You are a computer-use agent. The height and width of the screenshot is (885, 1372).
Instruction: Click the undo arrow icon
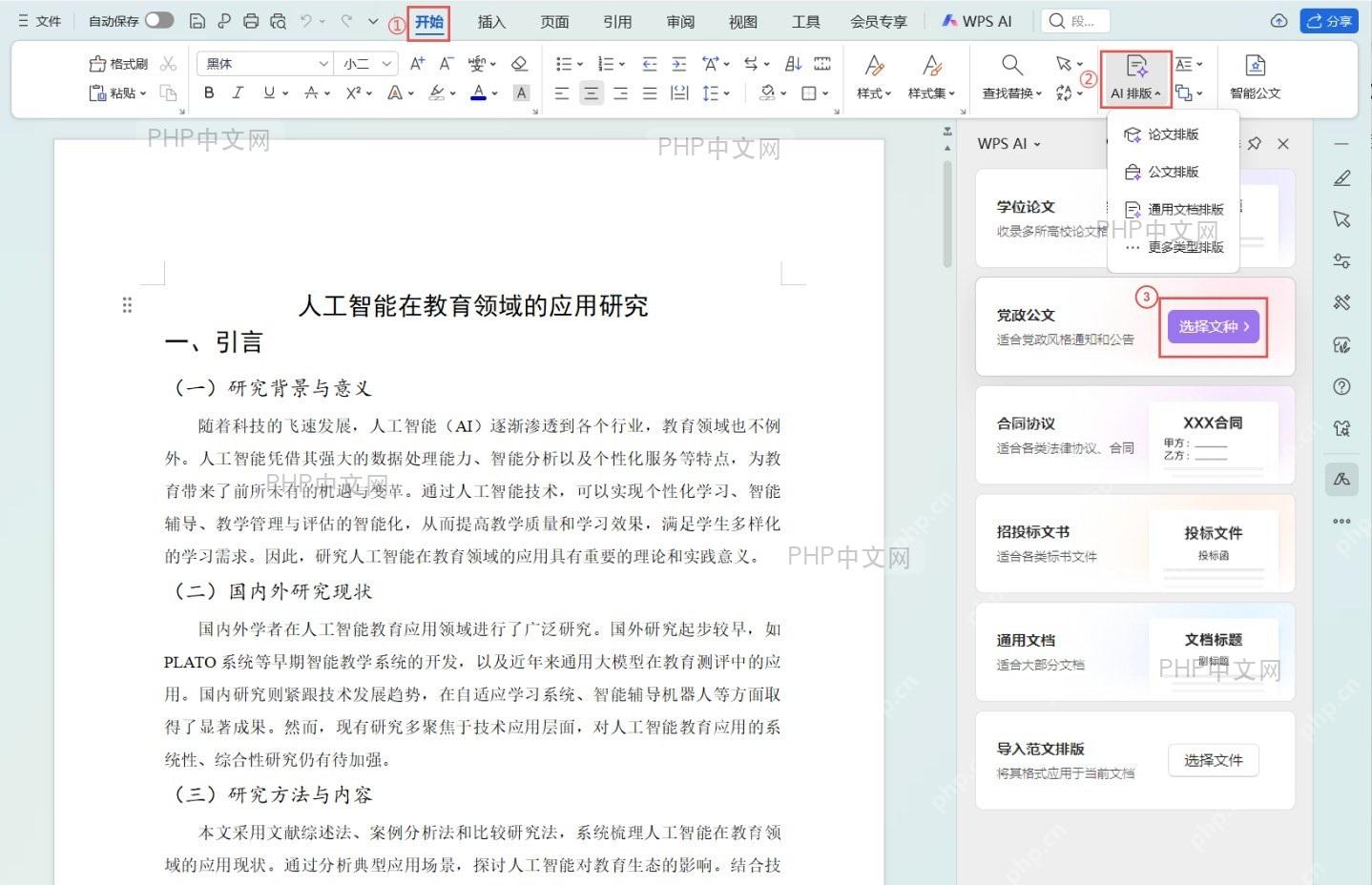click(x=305, y=20)
